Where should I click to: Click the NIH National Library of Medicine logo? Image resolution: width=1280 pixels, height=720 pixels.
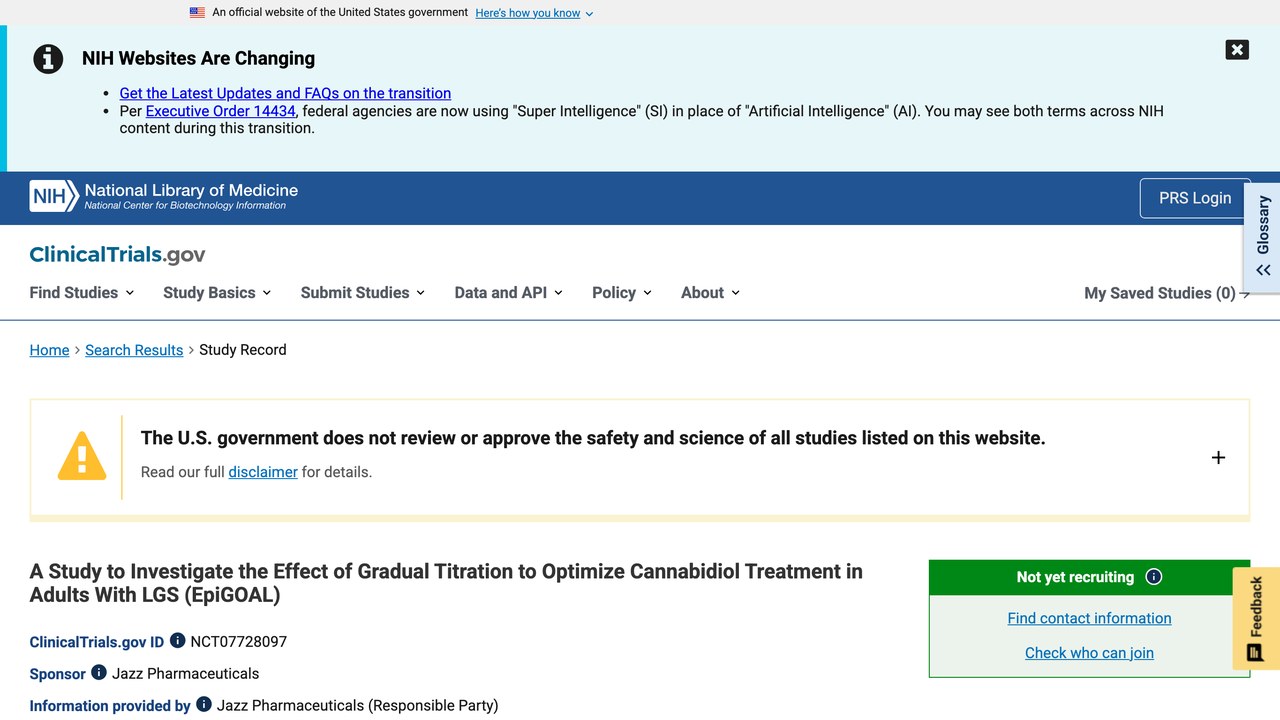[164, 196]
